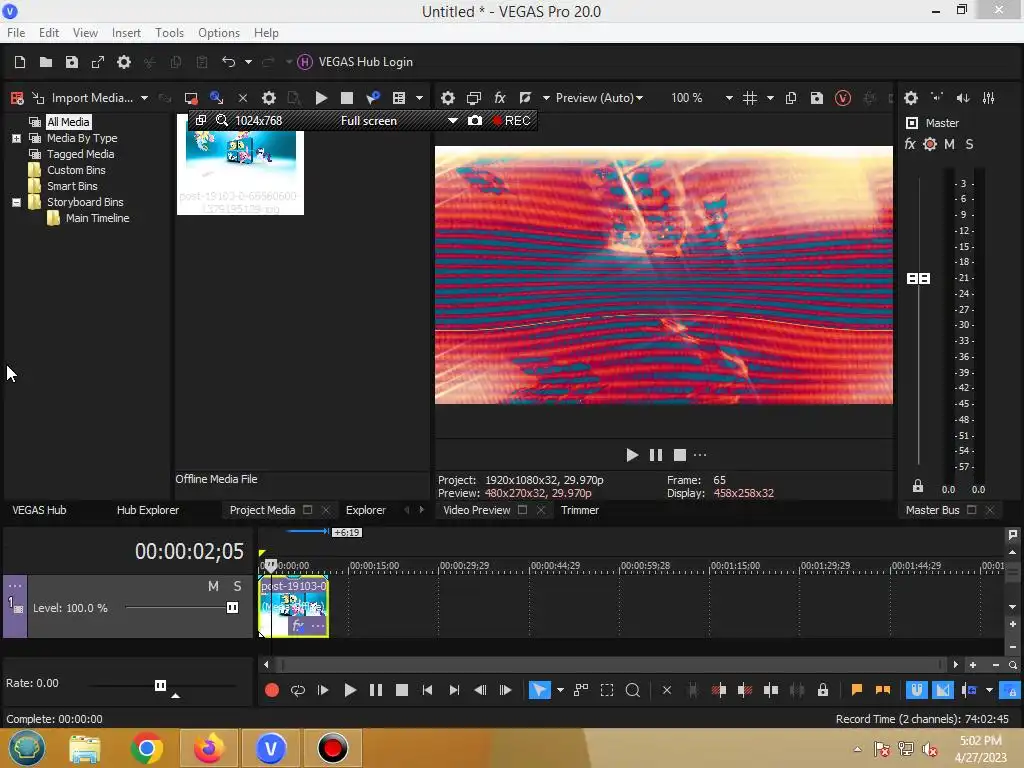This screenshot has height=768, width=1024.
Task: Remove selected media with the X icon
Action: pos(242,98)
